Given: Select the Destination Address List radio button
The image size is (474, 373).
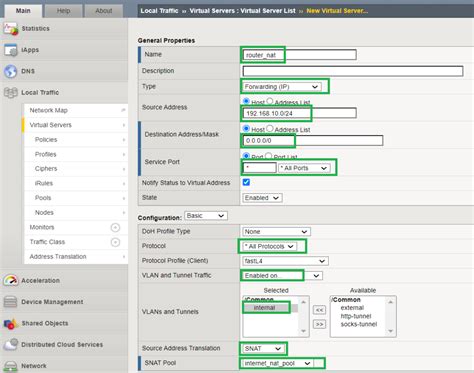Looking at the screenshot, I should [270, 128].
